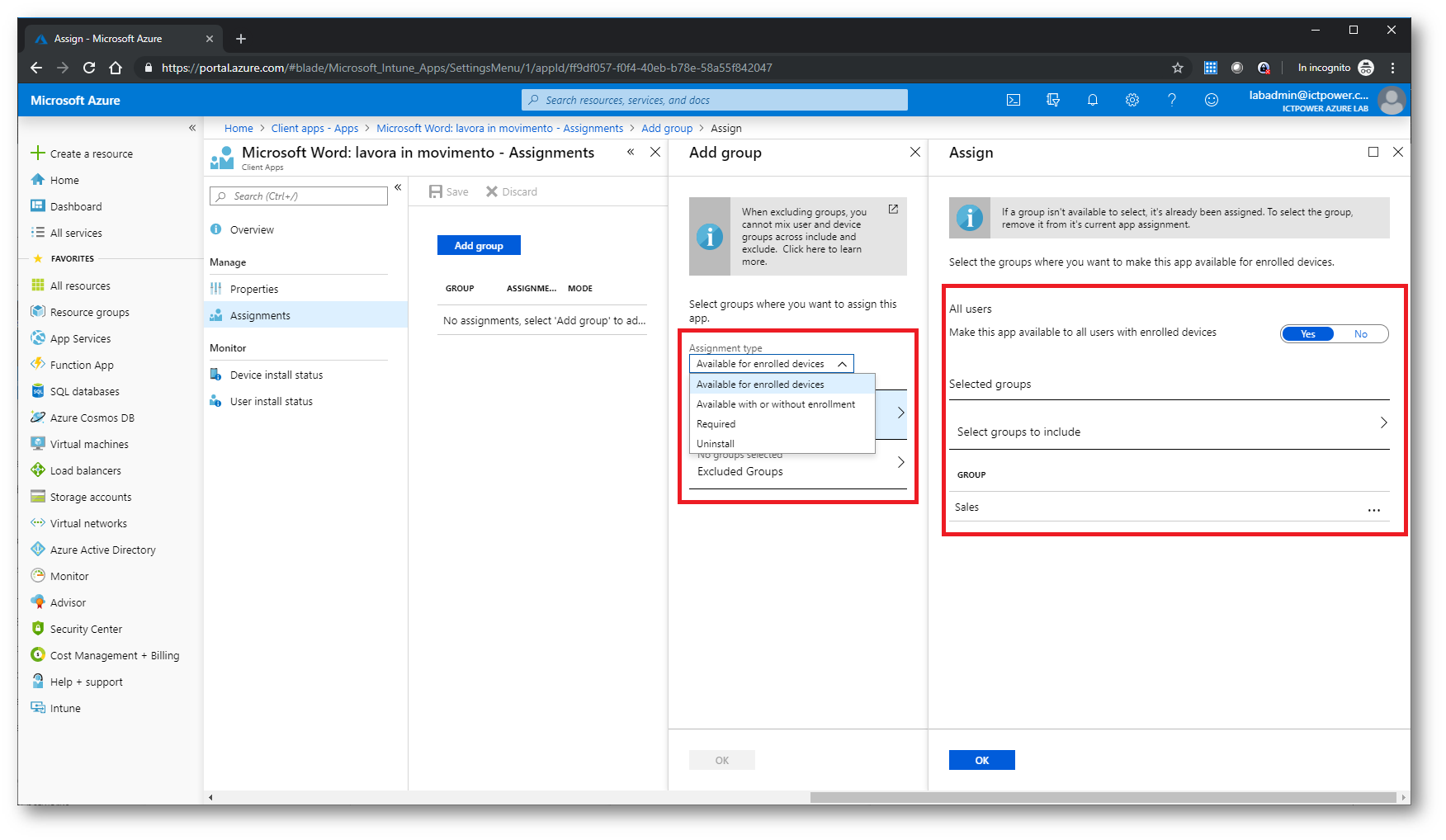1446x840 pixels.
Task: Close the Add group blade
Action: point(914,152)
